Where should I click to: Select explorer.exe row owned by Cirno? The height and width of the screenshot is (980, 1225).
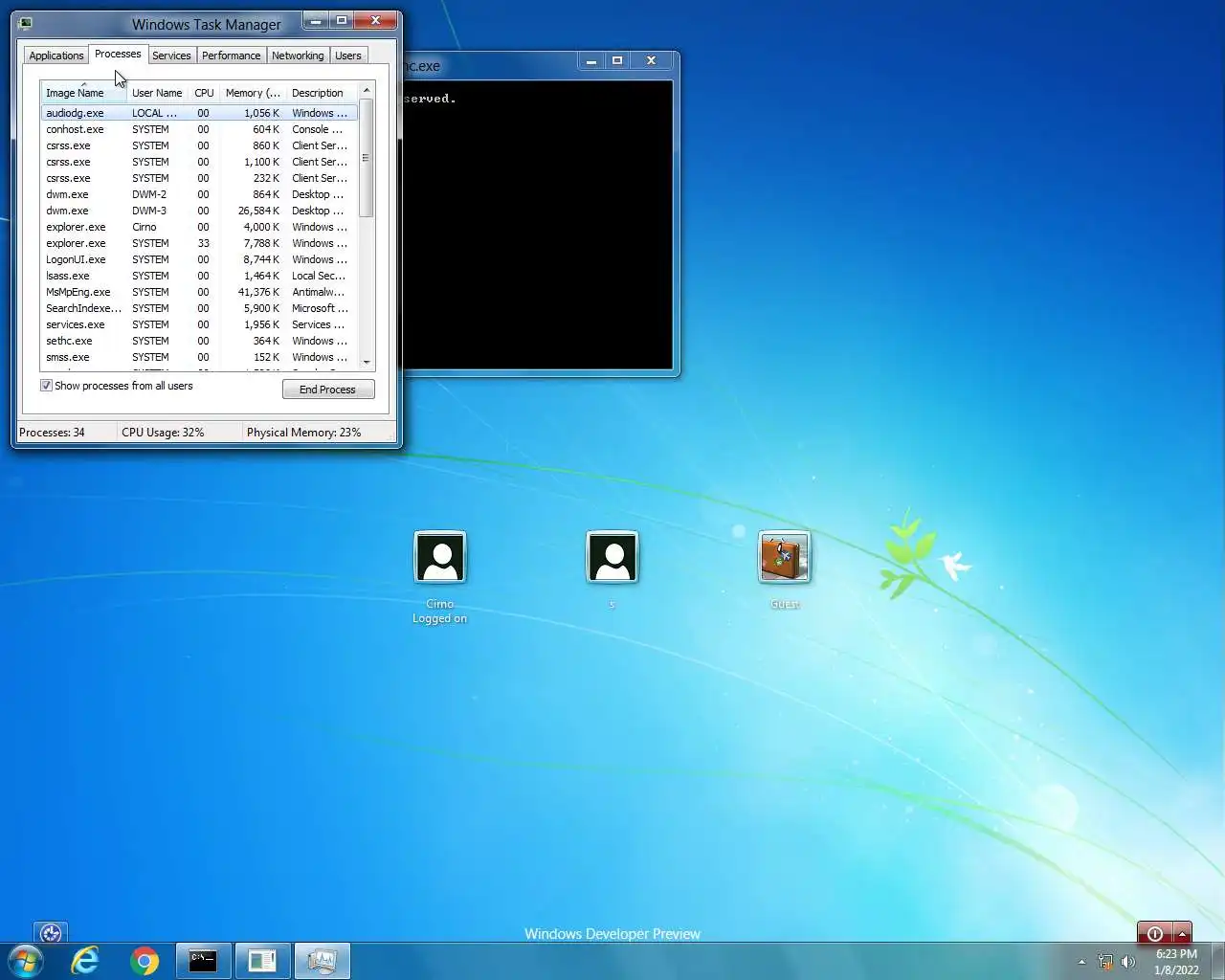(199, 227)
